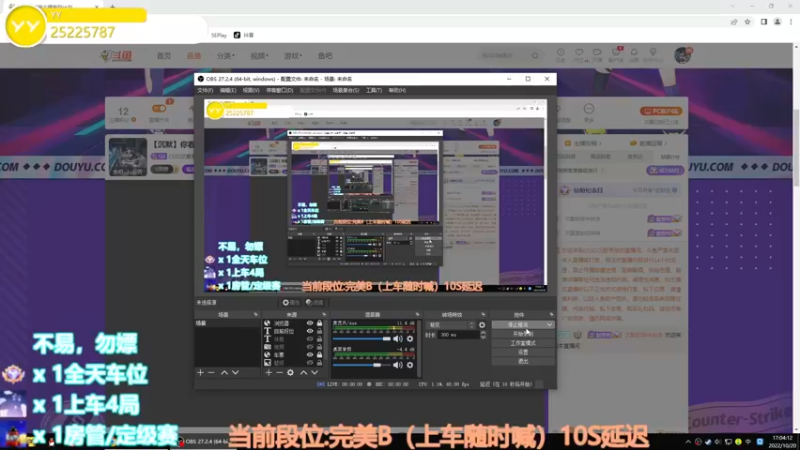Click OBS 27.2.4 taskbar item
Image resolution: width=800 pixels, height=450 pixels.
(x=204, y=441)
